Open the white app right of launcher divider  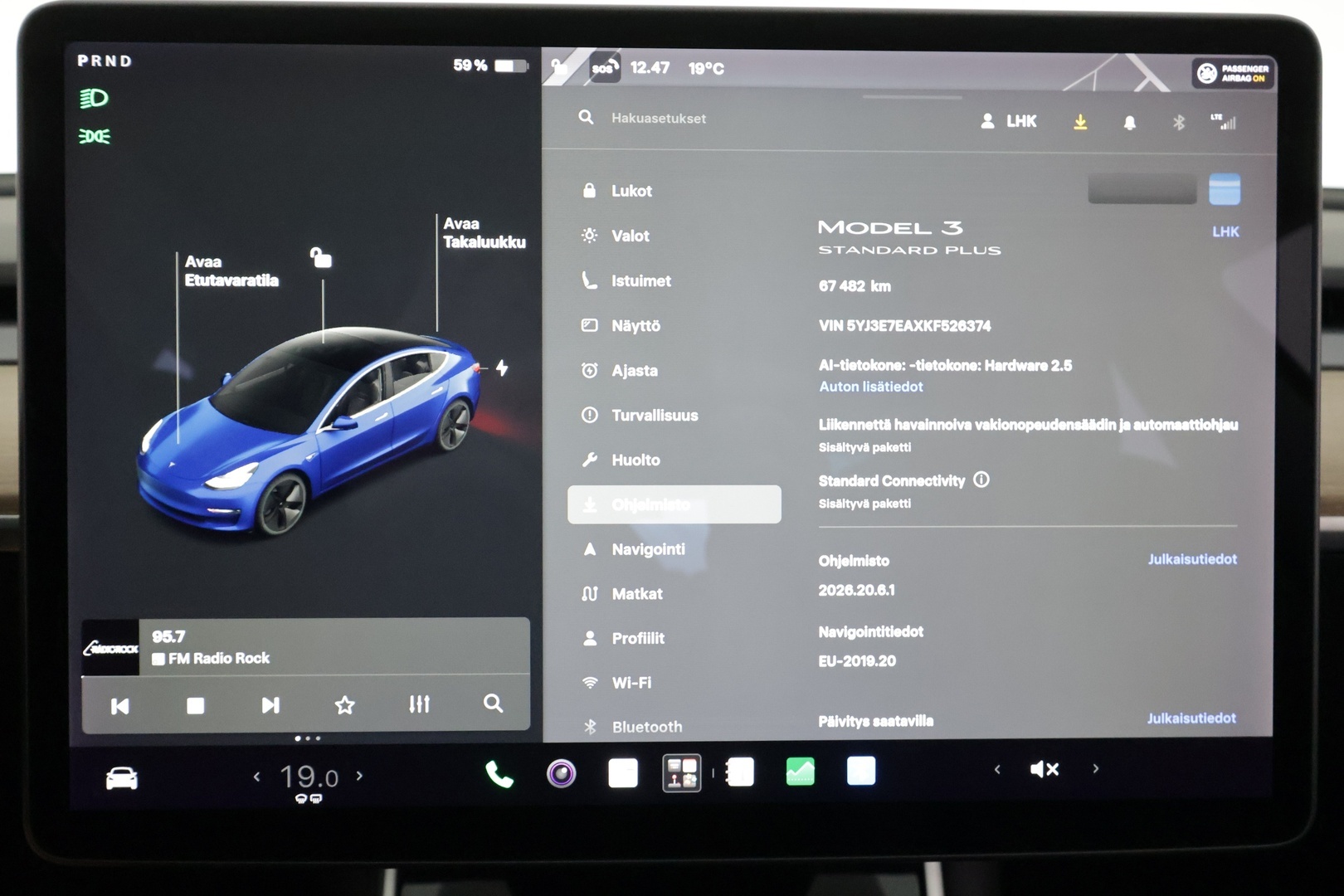739,772
